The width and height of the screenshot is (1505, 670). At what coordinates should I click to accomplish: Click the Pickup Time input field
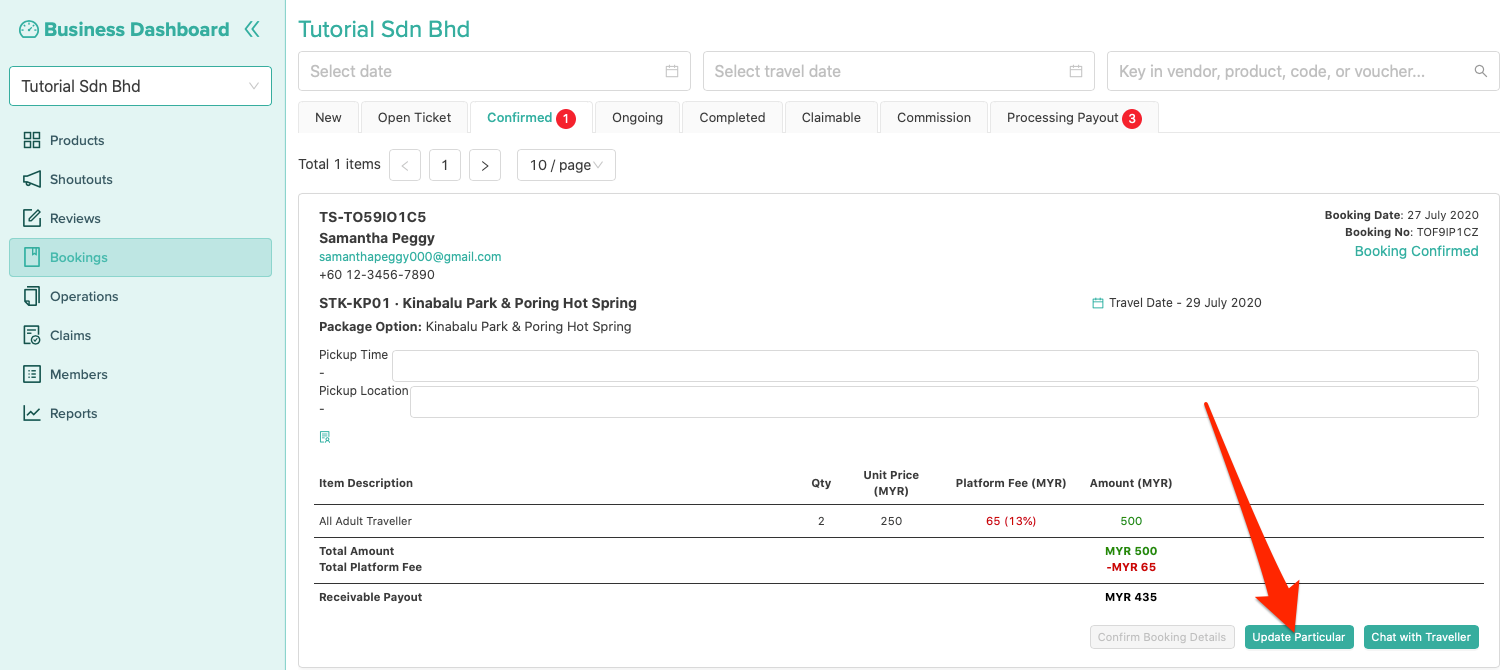tap(934, 365)
